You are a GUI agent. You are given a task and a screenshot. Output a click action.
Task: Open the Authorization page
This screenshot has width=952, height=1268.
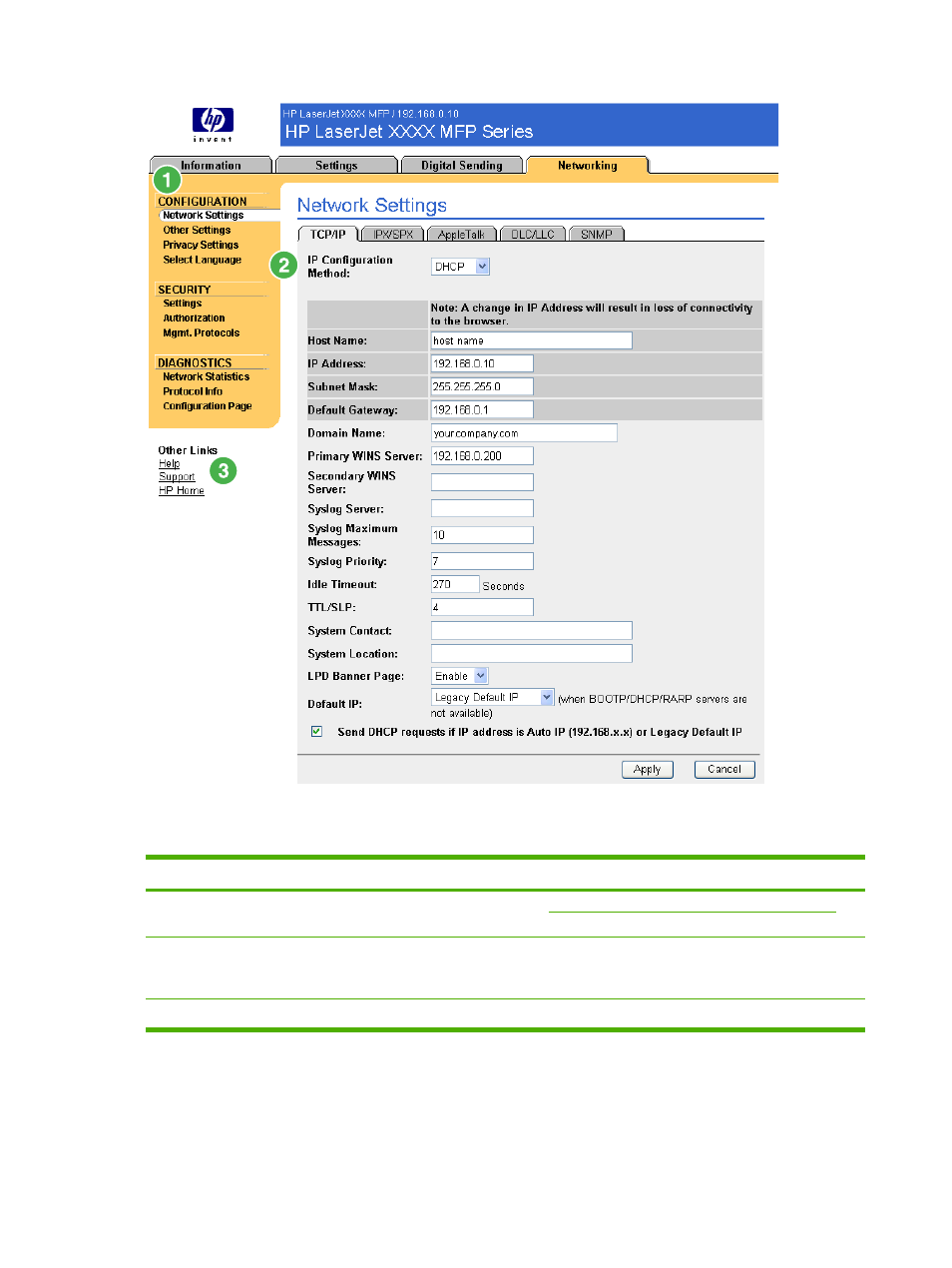coord(194,318)
